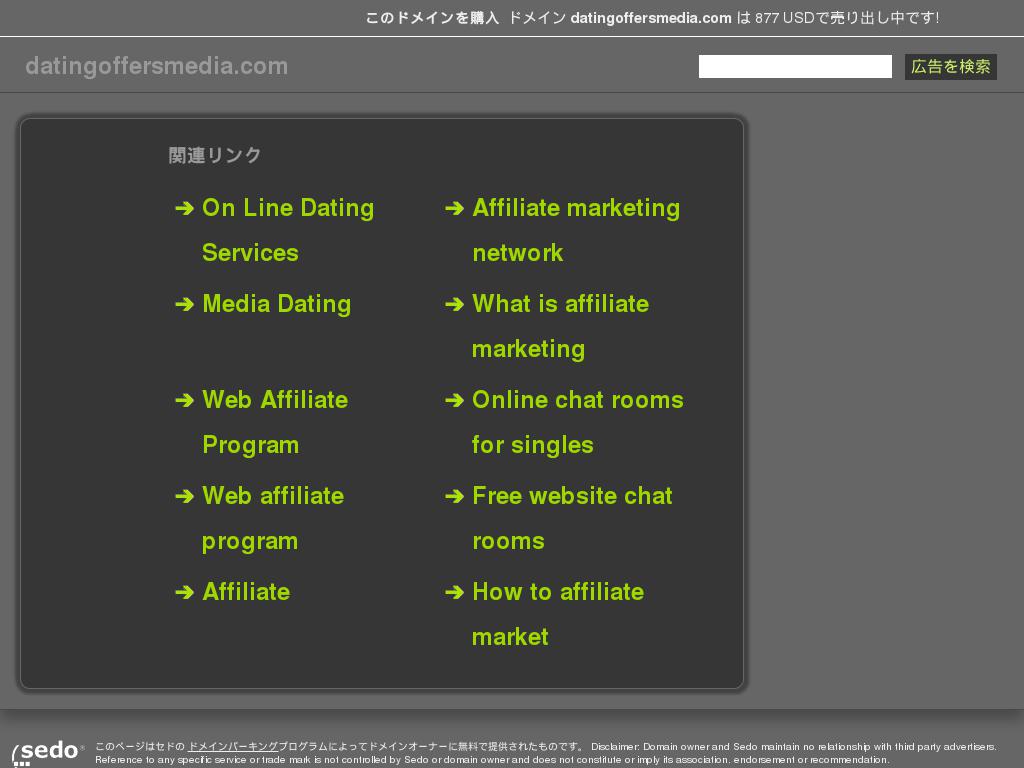
Task: Click the arrow icon beside single-word Affiliate link
Action: click(x=185, y=592)
